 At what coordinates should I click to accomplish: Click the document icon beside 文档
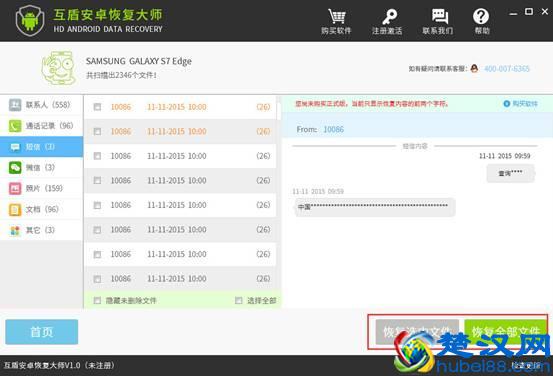tap(15, 210)
